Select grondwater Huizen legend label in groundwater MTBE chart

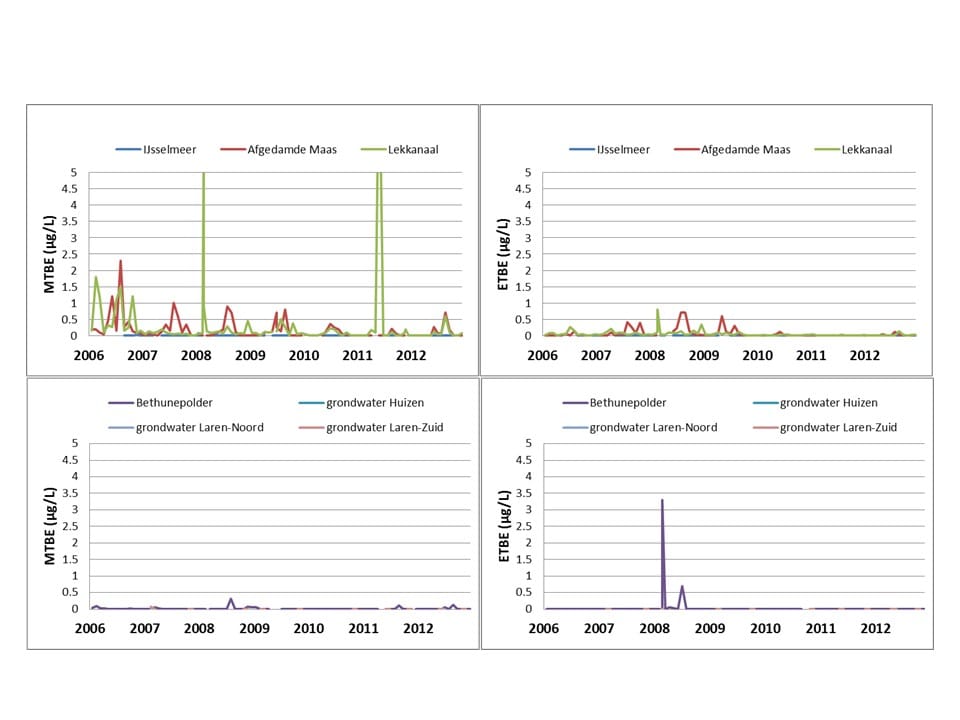pyautogui.click(x=375, y=403)
